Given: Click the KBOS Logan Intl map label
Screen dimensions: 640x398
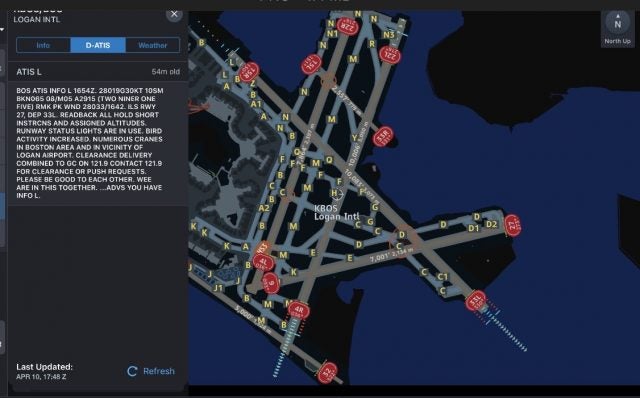Looking at the screenshot, I should tap(336, 213).
